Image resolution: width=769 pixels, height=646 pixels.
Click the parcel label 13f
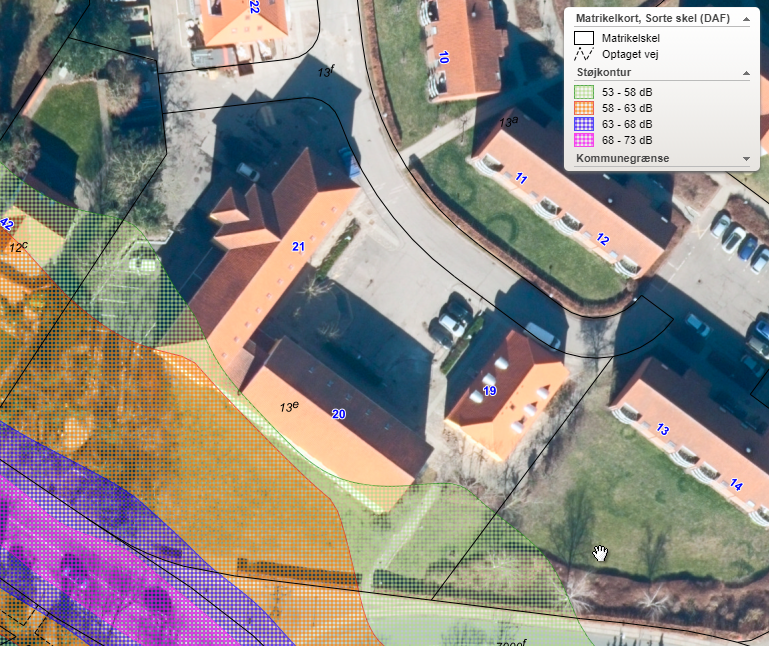click(326, 72)
